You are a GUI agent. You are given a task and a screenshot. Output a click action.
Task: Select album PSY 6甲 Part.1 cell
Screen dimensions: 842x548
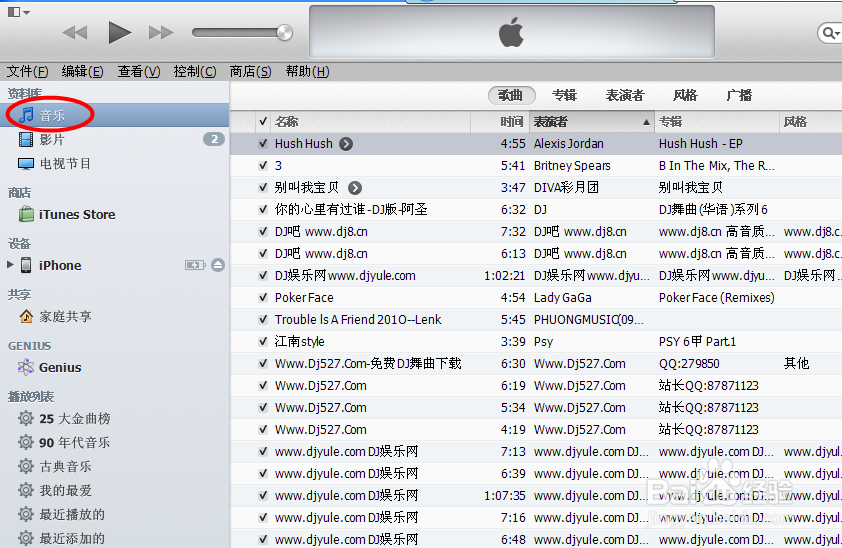click(698, 342)
